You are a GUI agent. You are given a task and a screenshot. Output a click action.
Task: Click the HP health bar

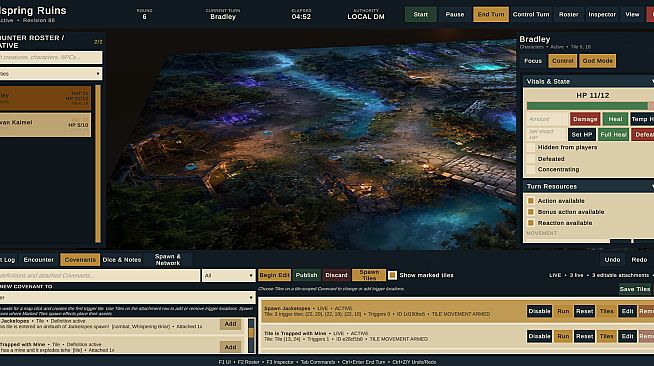point(590,106)
